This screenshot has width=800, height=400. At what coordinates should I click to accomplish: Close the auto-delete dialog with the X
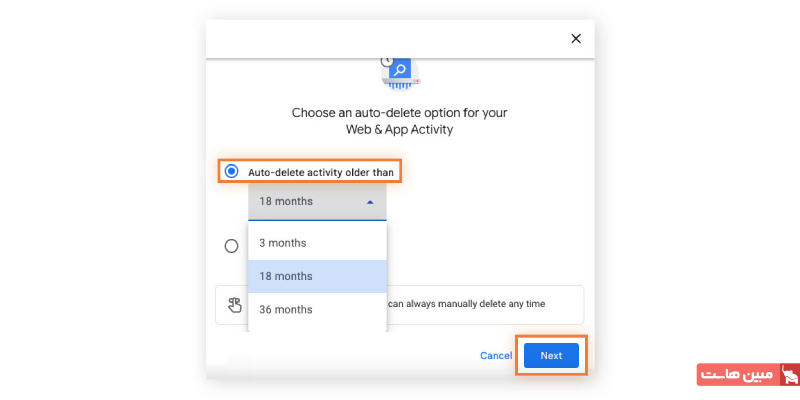(x=575, y=39)
